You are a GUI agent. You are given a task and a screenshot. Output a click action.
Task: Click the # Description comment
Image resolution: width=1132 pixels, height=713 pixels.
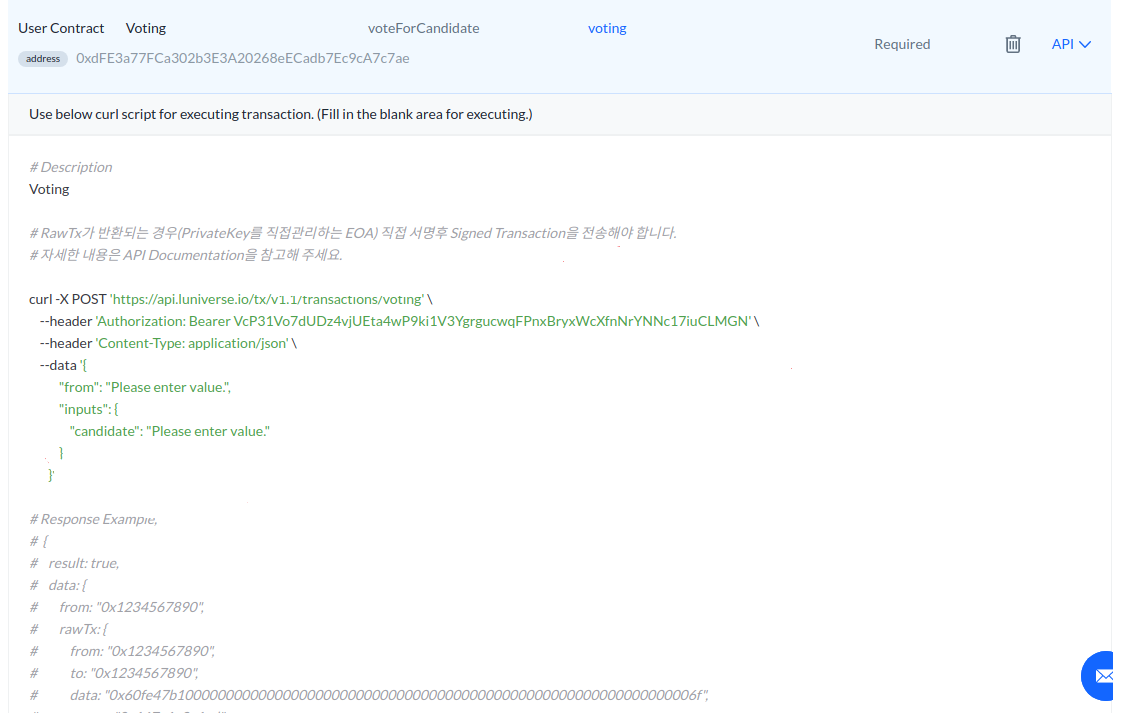click(71, 167)
